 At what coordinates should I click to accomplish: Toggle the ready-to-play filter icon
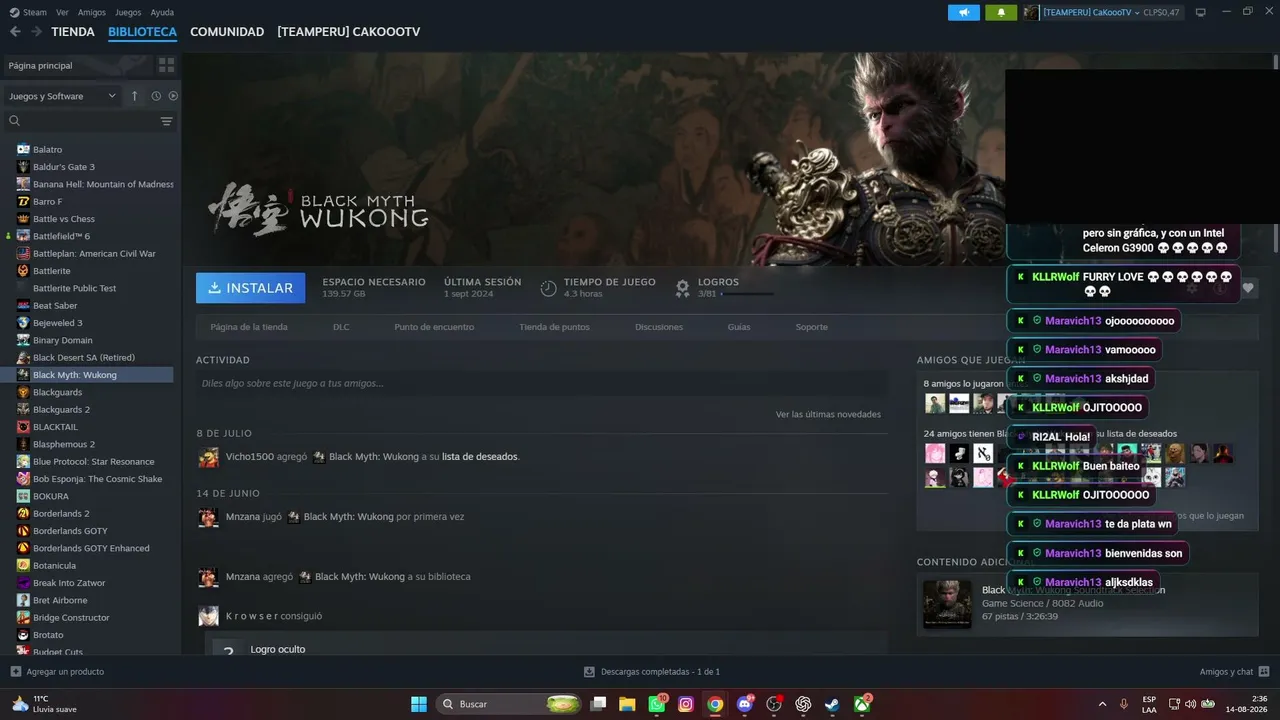173,96
